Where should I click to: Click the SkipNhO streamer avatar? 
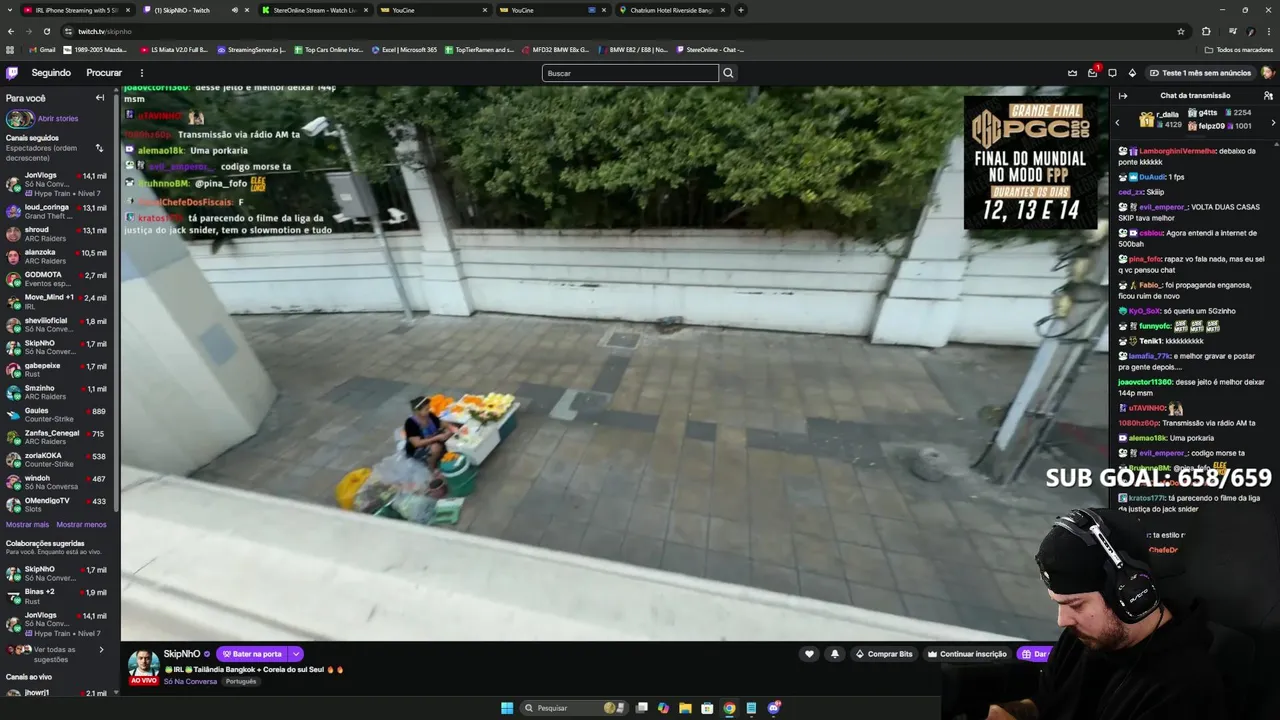(x=143, y=665)
